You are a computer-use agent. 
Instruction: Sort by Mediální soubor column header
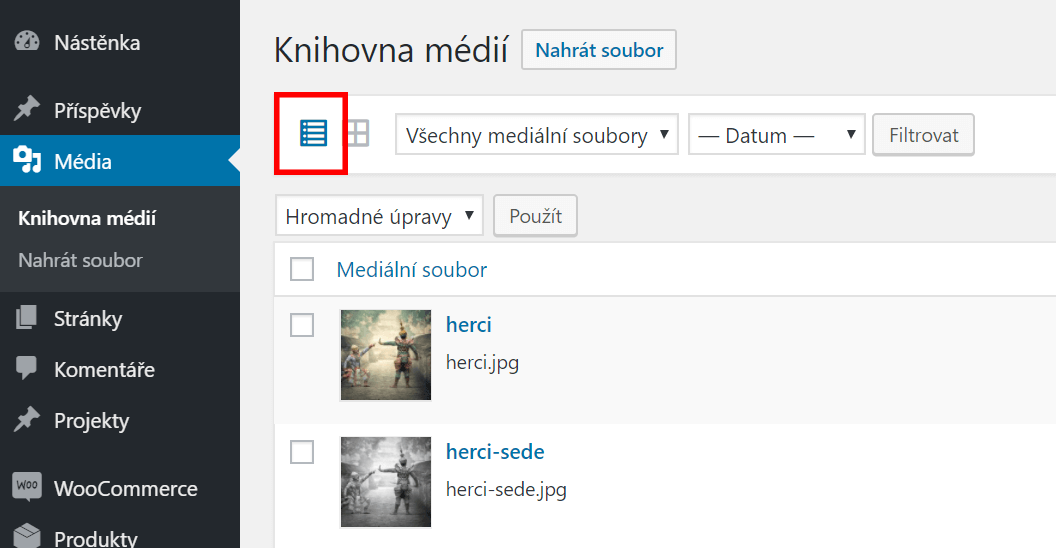click(411, 270)
